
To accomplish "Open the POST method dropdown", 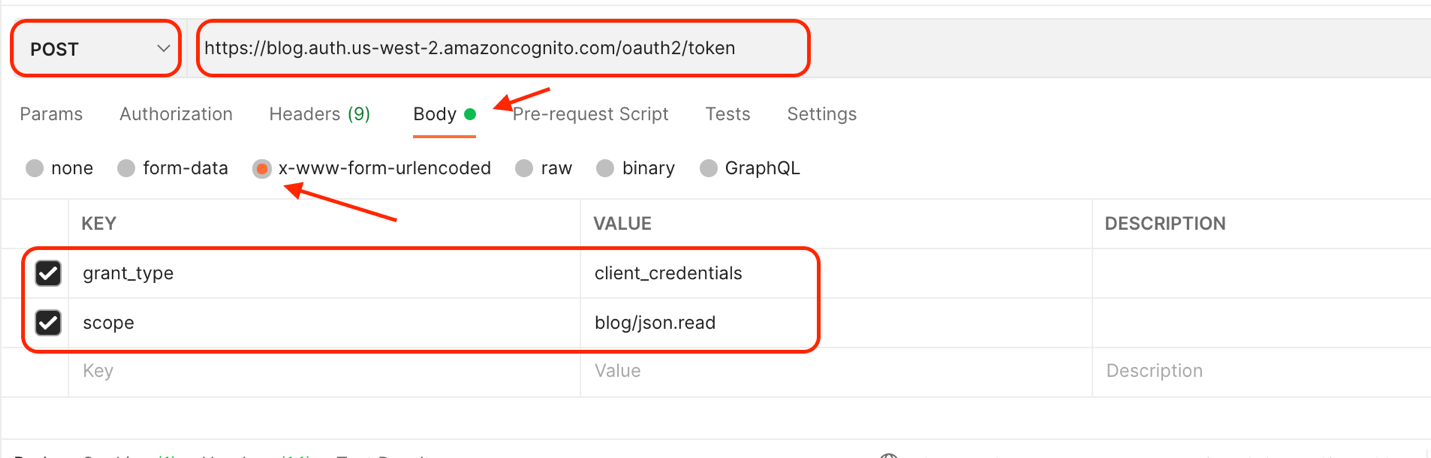I will [96, 48].
